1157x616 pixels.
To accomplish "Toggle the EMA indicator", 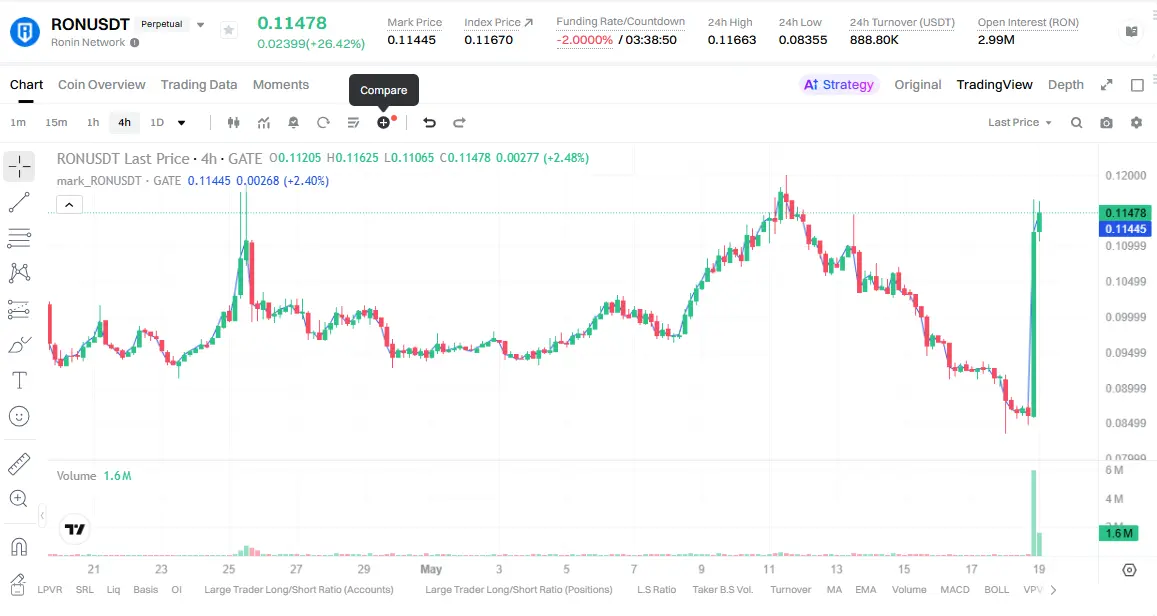I will tap(866, 589).
